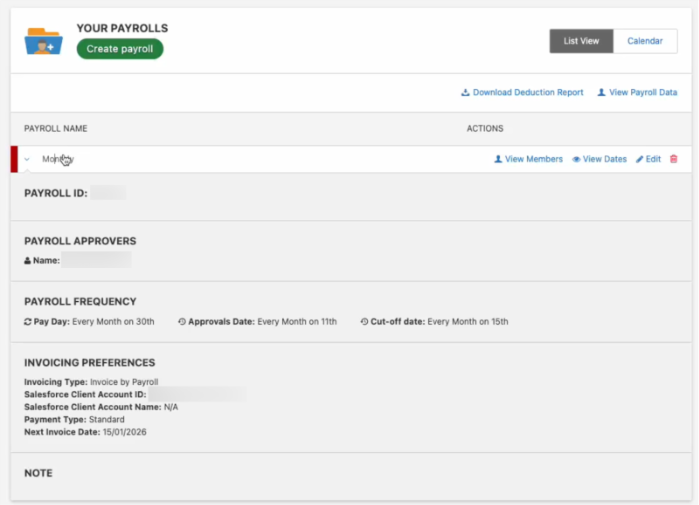Click the Payment Type 'Standard' value

tap(107, 419)
